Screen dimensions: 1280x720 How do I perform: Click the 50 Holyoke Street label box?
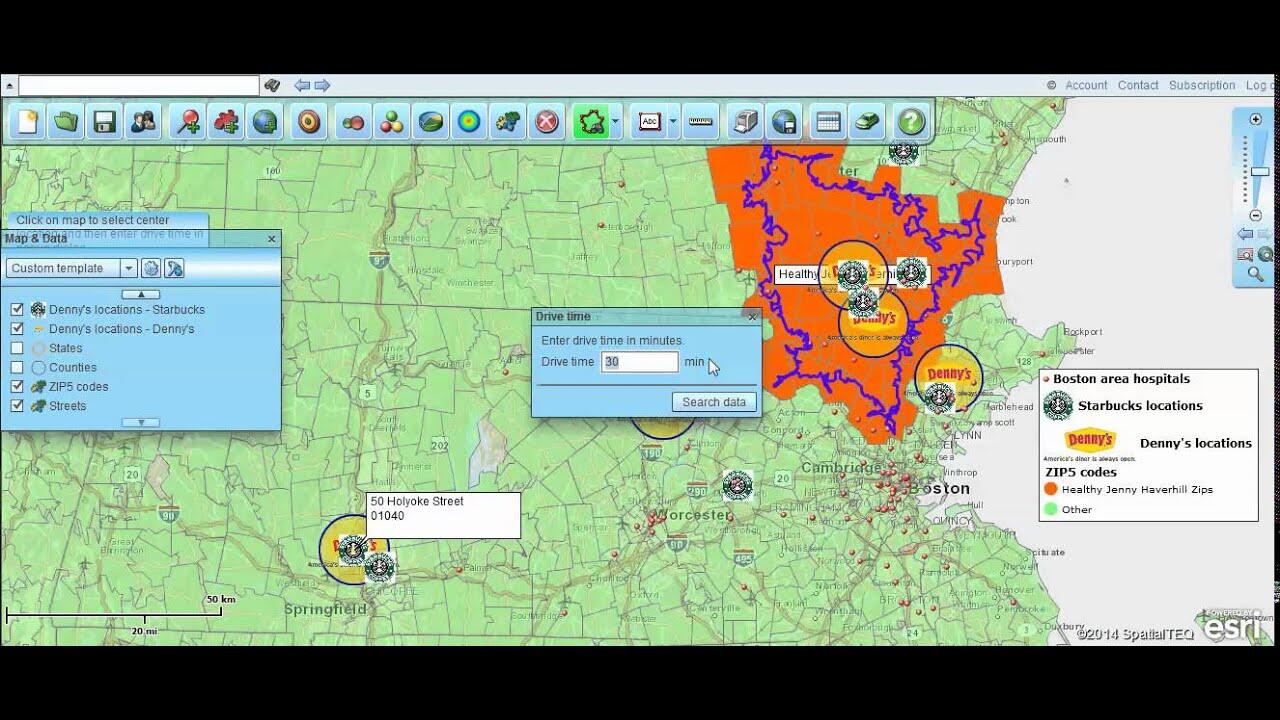pos(443,515)
